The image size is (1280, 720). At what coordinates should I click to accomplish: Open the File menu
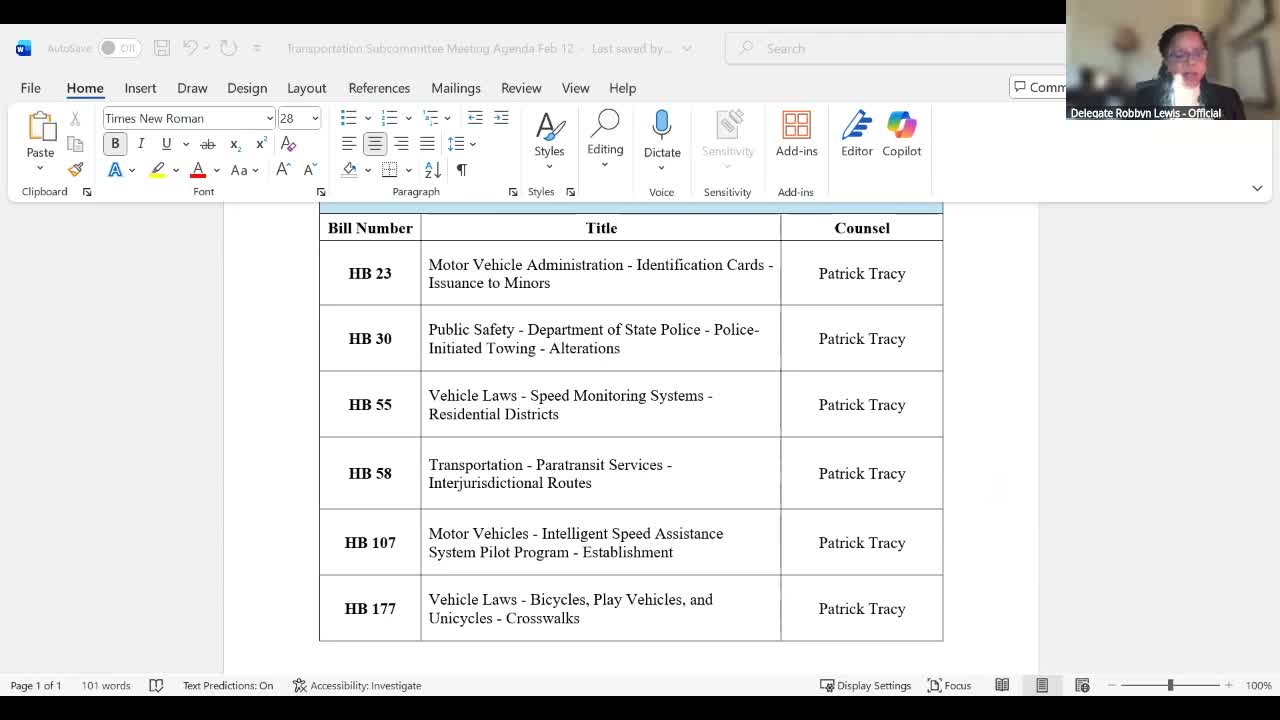pos(30,88)
